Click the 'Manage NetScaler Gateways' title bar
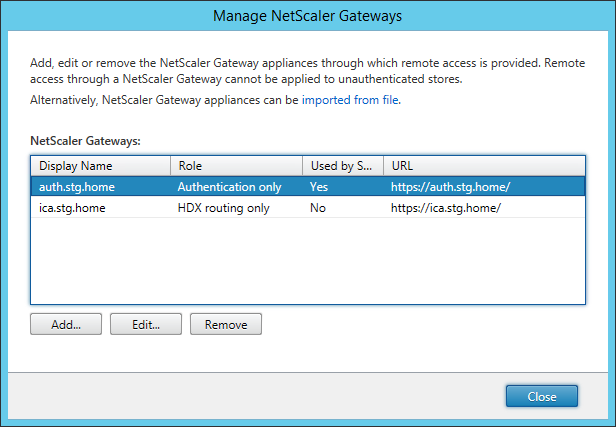 pos(308,17)
